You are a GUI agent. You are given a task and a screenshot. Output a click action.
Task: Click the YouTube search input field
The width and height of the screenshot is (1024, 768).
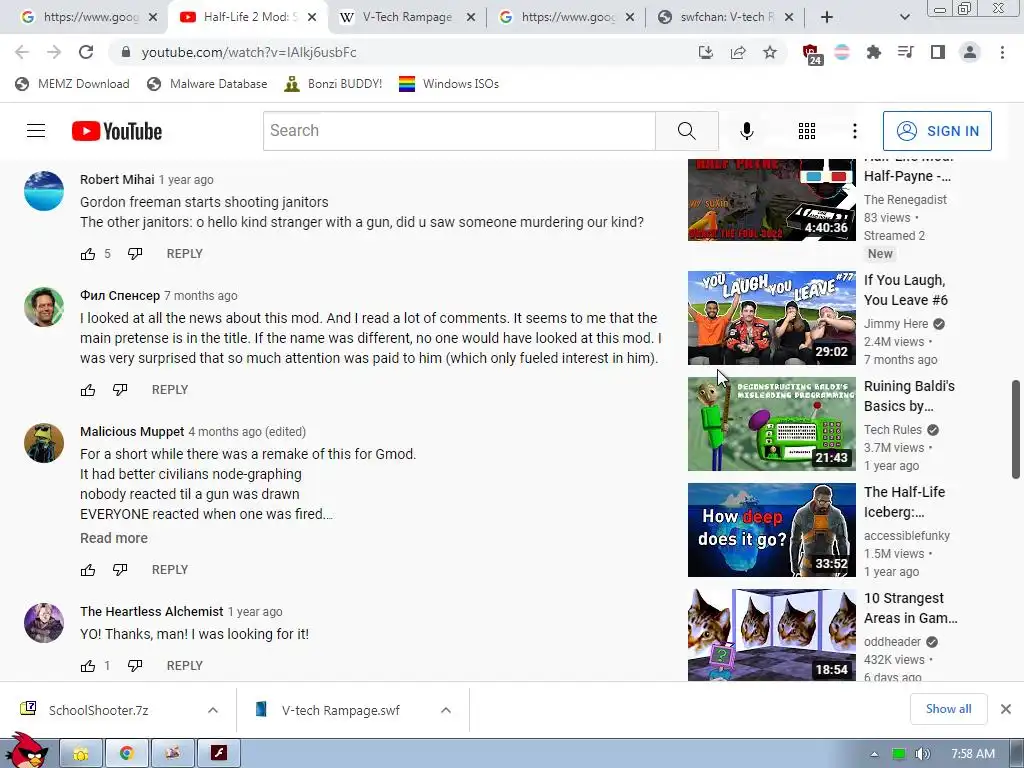[x=459, y=131]
